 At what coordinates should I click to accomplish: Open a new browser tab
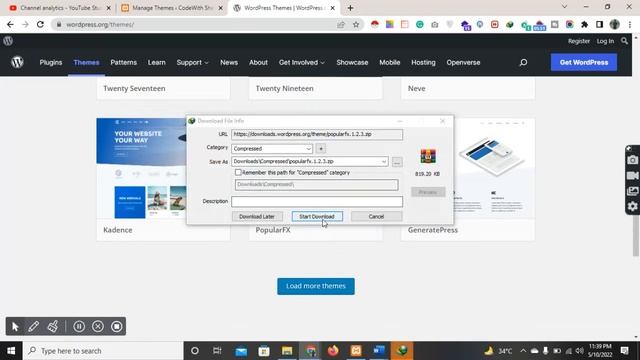pos(350,8)
